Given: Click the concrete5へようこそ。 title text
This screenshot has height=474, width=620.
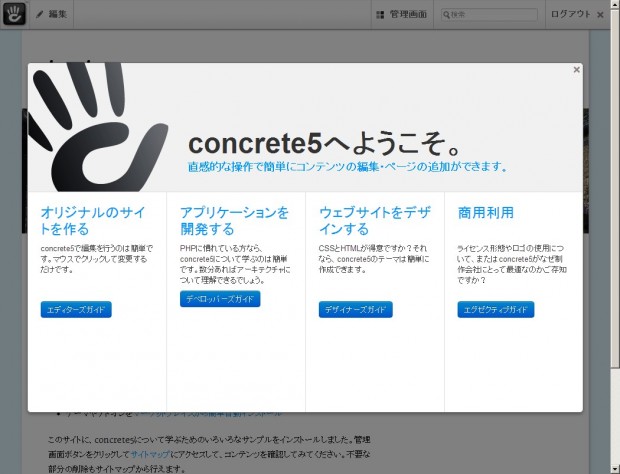Looking at the screenshot, I should pyautogui.click(x=325, y=144).
